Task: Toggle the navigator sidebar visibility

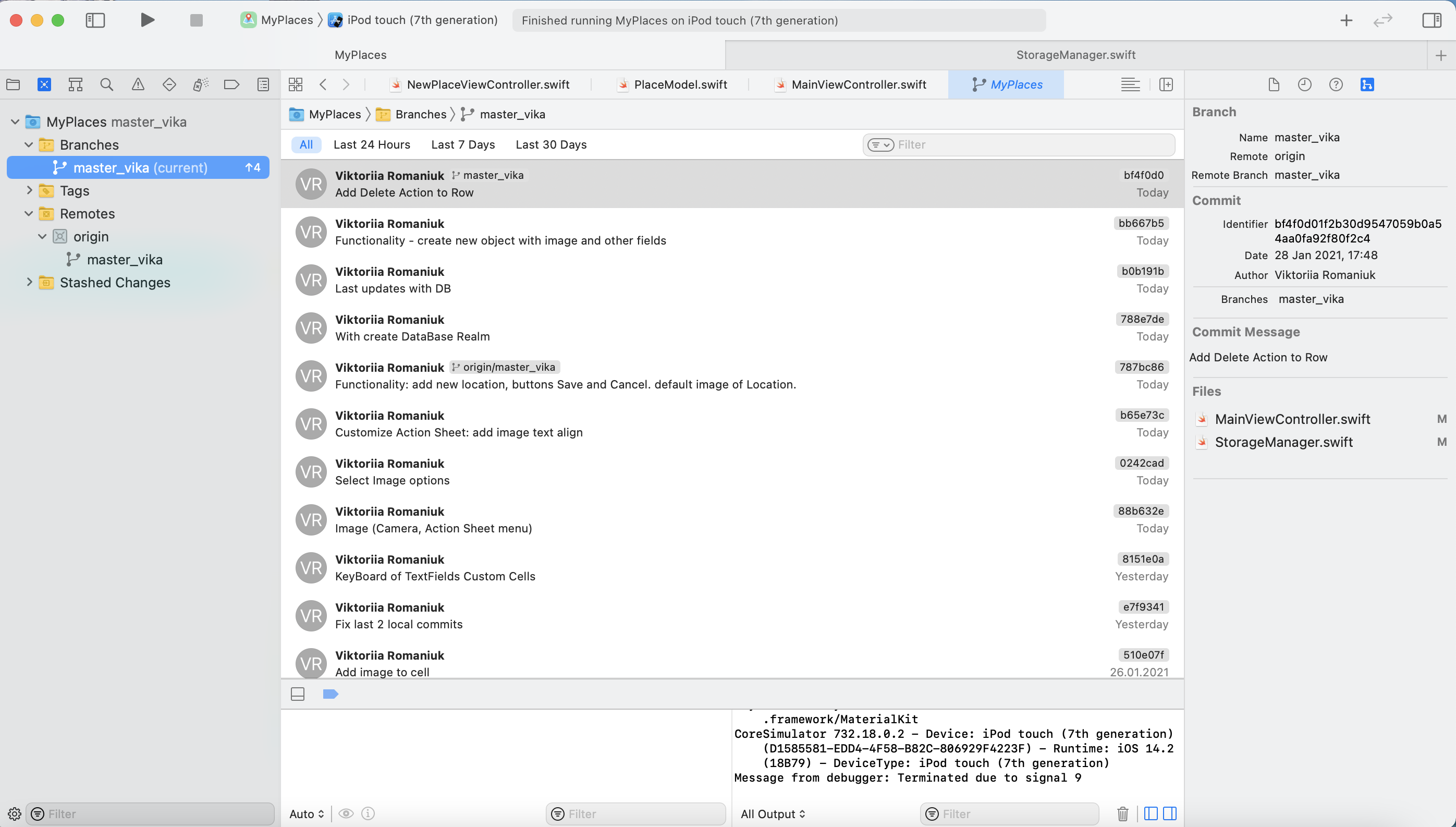Action: [x=95, y=20]
